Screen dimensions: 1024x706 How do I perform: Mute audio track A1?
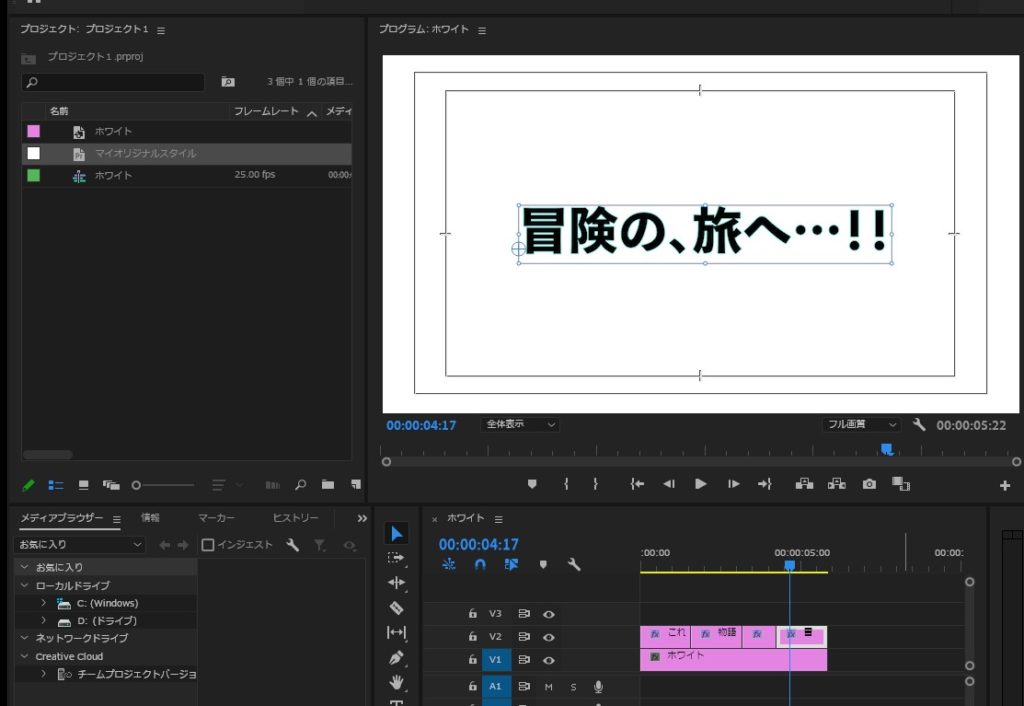click(548, 686)
